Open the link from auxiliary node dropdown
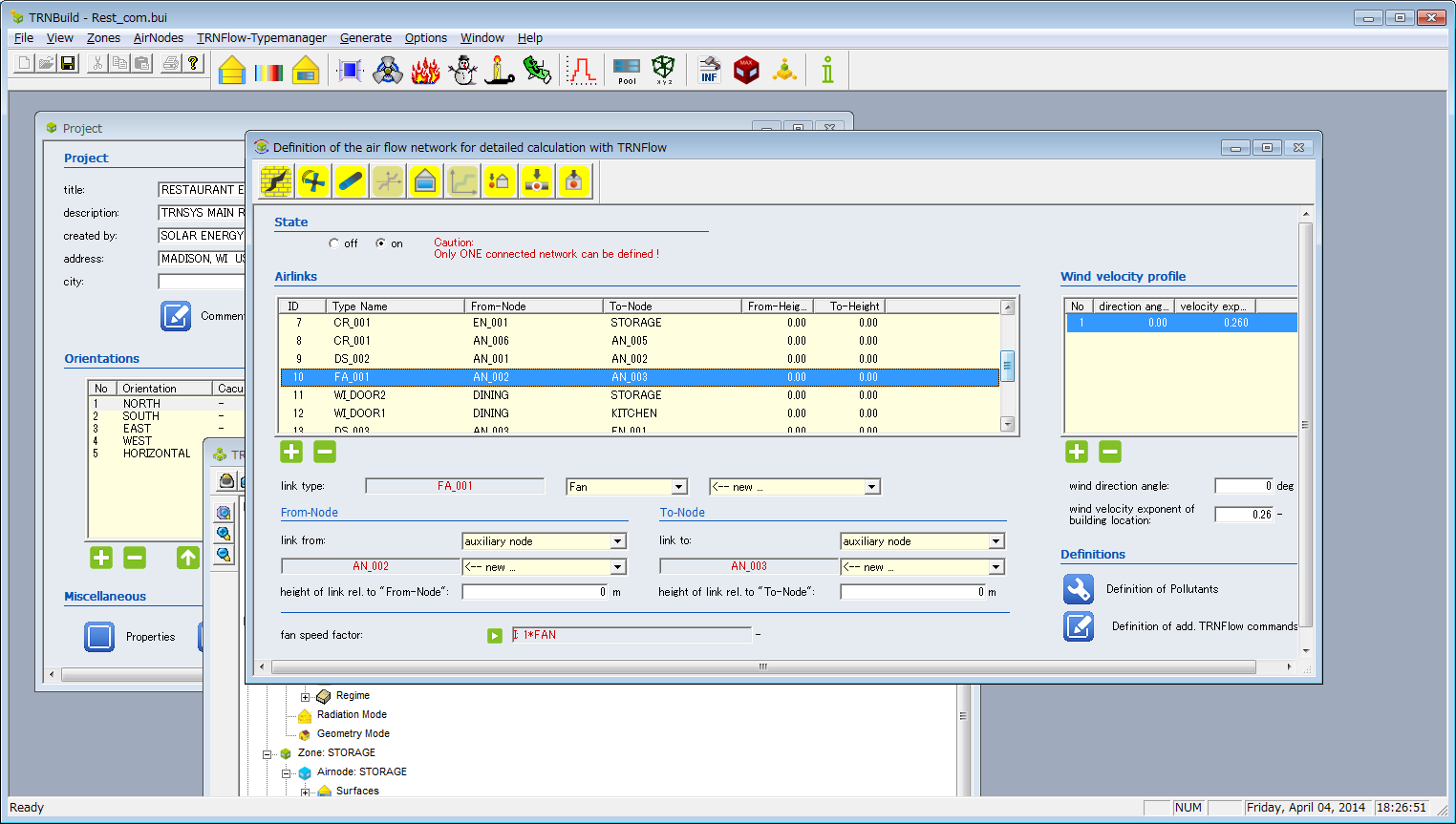The height and width of the screenshot is (824, 1456). pyautogui.click(x=618, y=541)
